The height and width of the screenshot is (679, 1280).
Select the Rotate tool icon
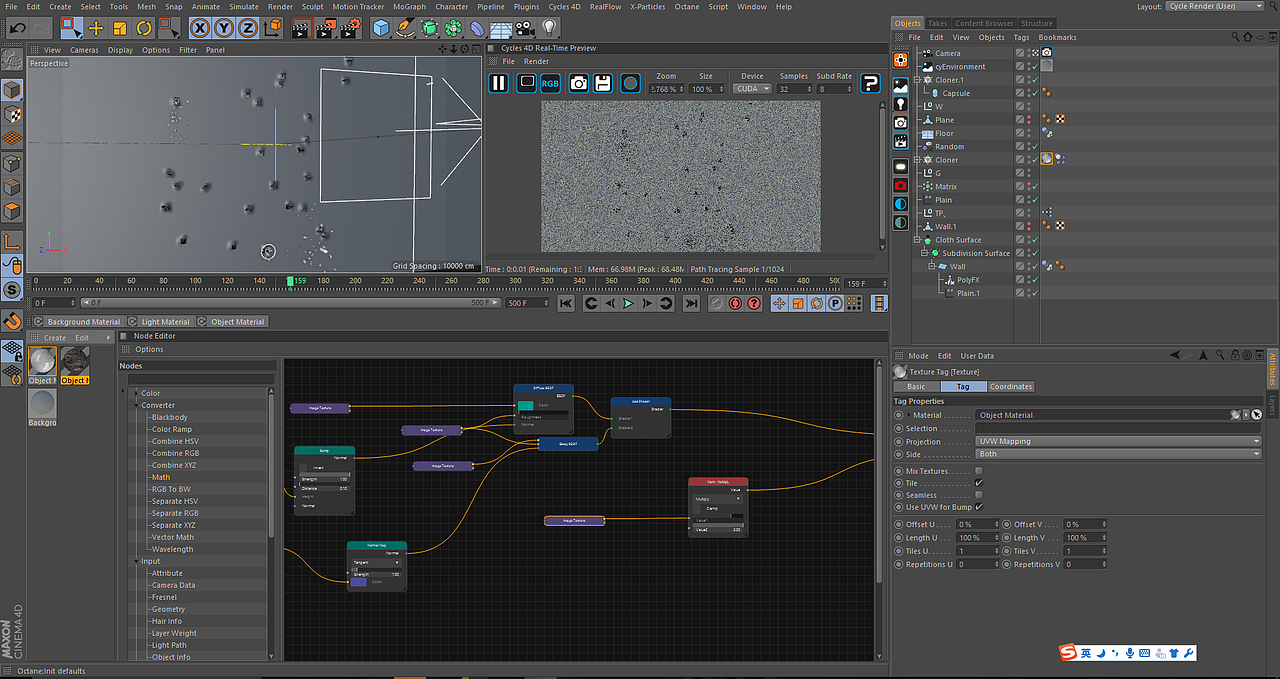pyautogui.click(x=144, y=28)
